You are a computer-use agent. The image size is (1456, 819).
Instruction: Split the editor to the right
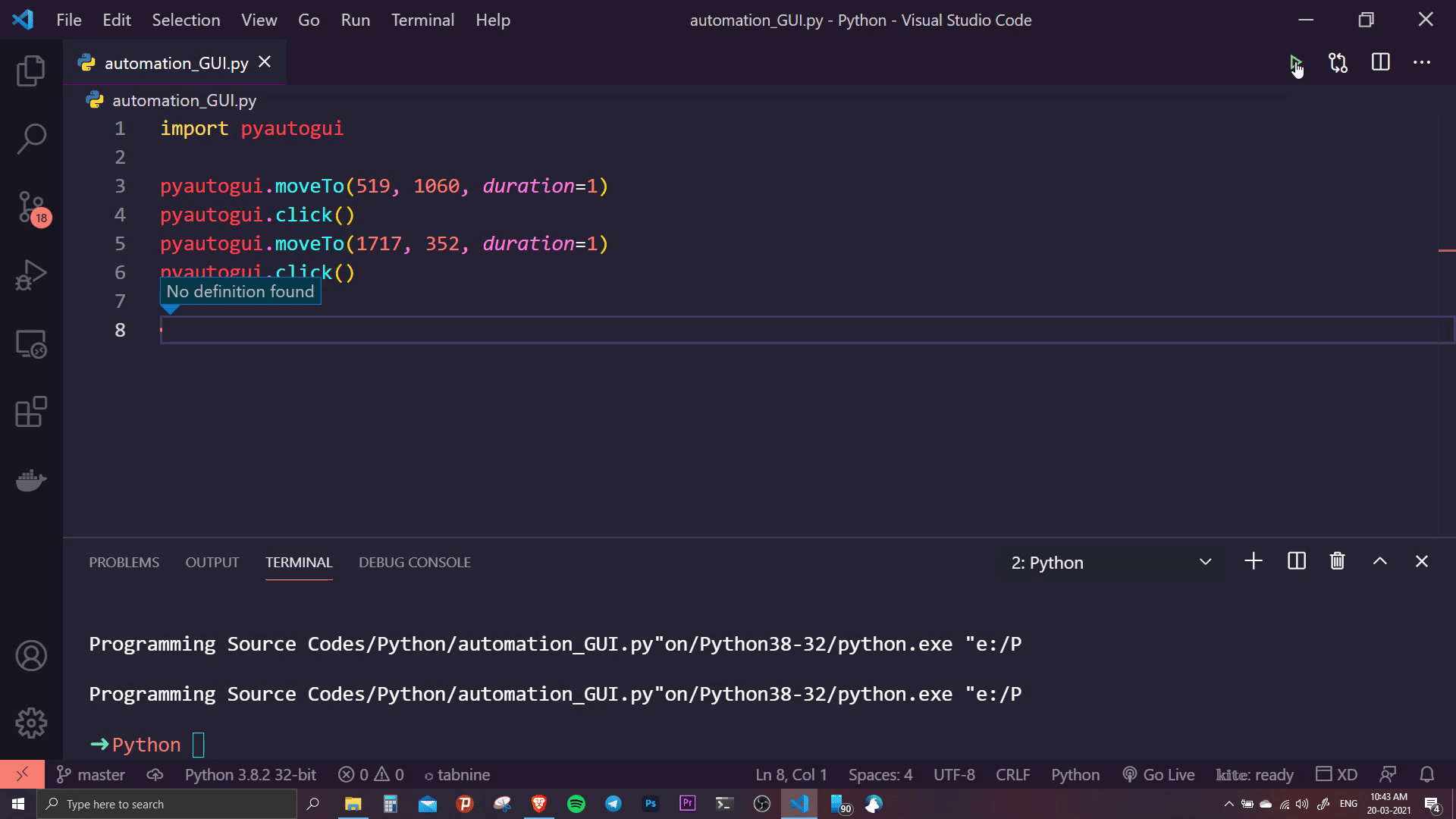(1380, 63)
